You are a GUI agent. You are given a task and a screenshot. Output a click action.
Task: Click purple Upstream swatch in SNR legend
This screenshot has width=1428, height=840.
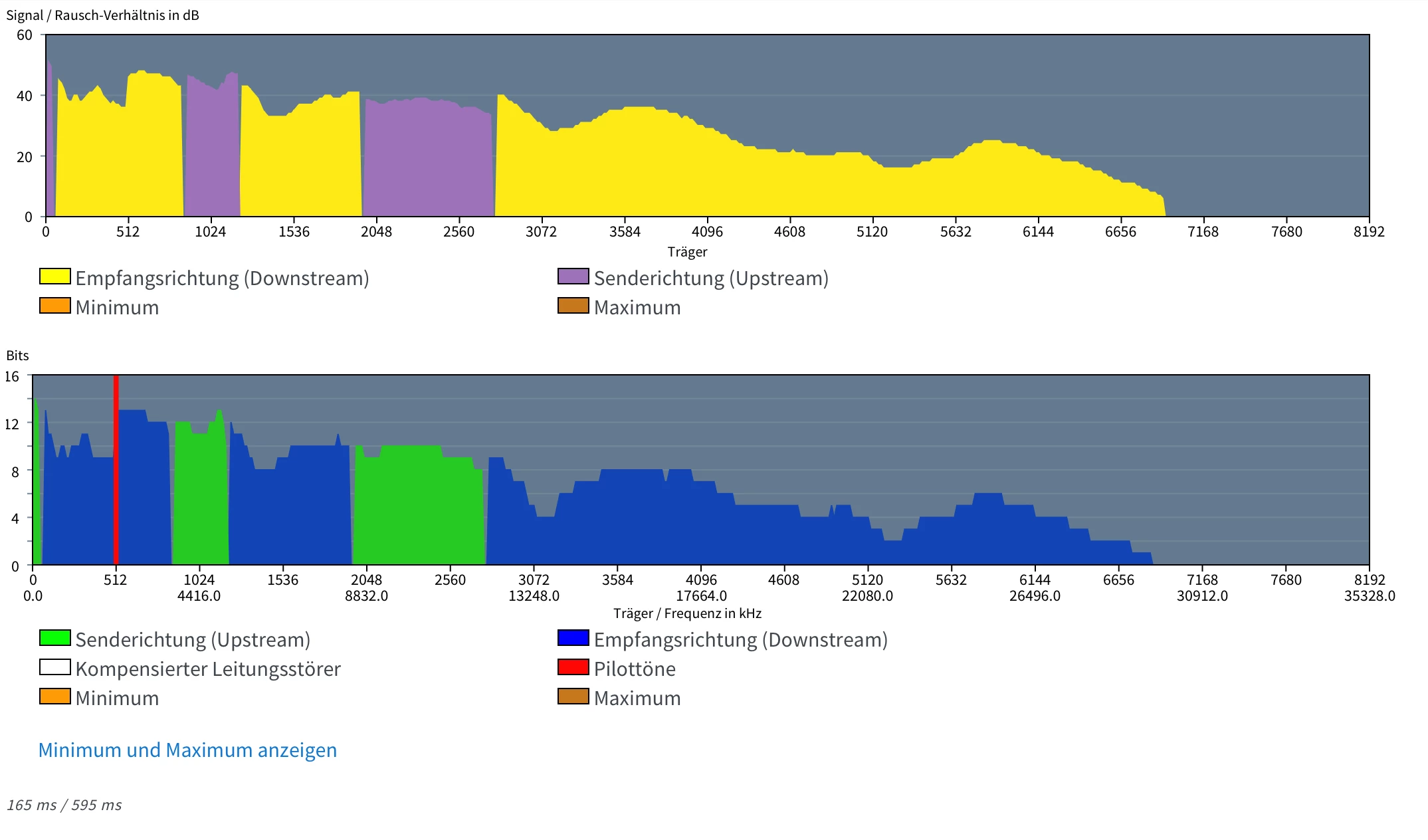click(x=573, y=276)
